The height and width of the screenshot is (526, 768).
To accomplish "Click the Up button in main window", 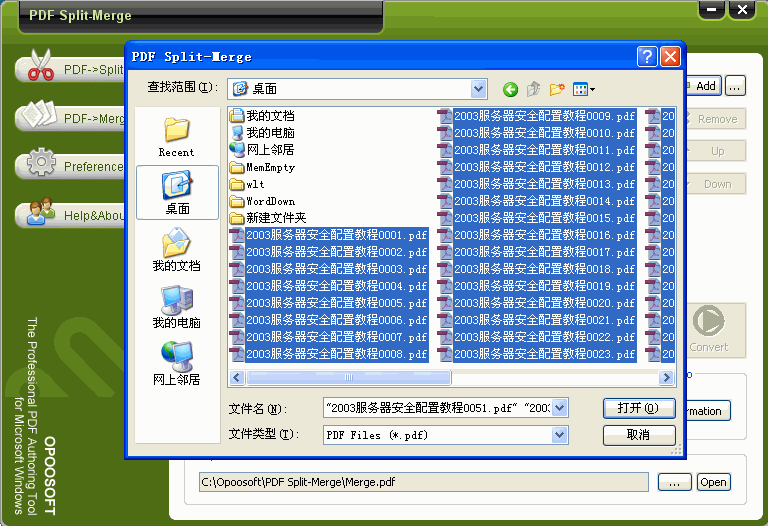I will (716, 151).
